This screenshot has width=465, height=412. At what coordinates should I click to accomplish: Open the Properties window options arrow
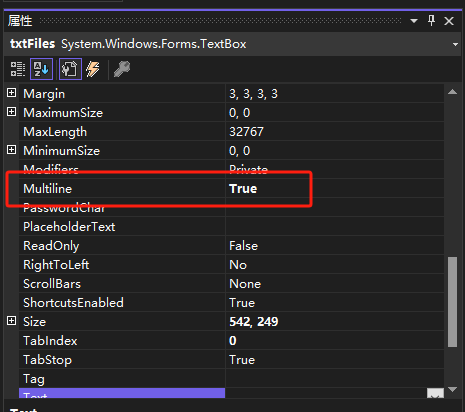click(414, 21)
